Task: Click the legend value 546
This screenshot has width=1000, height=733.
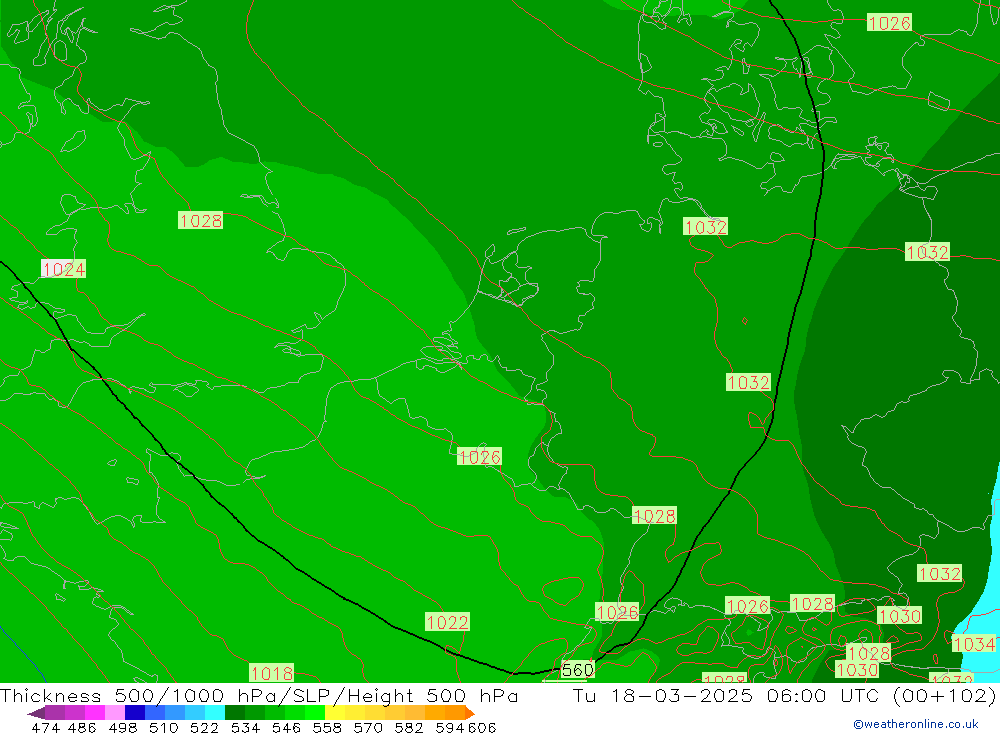Action: point(286,728)
